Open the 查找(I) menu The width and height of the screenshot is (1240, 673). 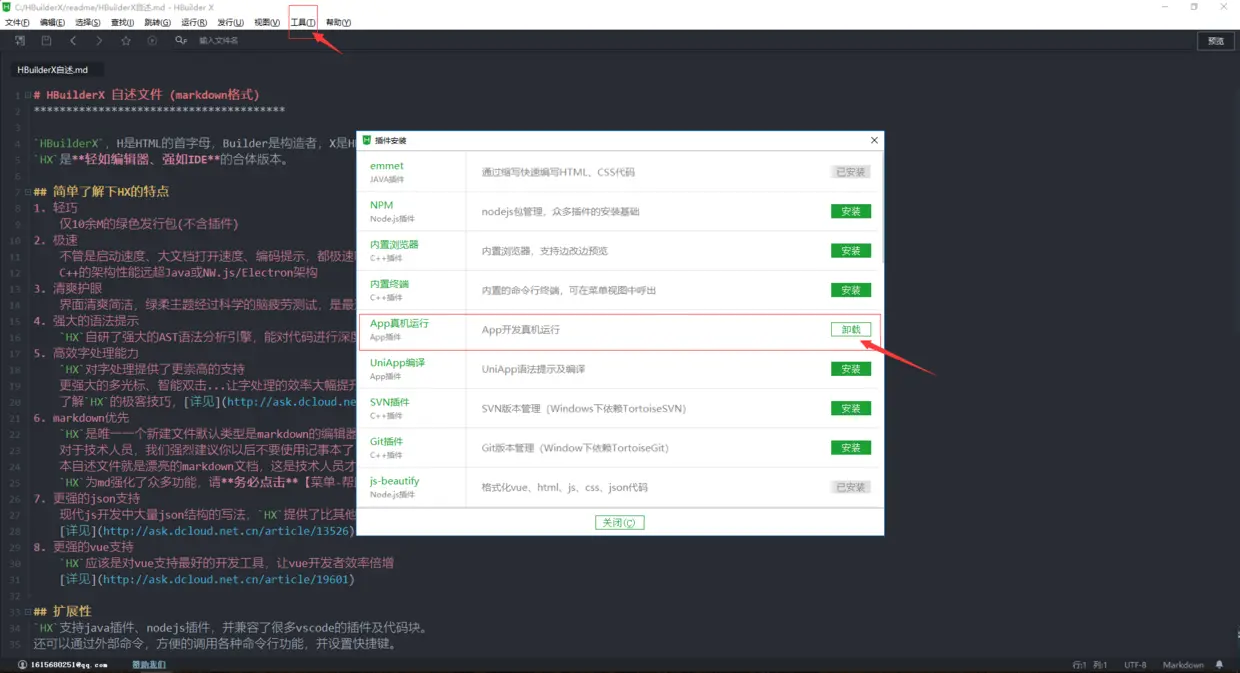(123, 22)
